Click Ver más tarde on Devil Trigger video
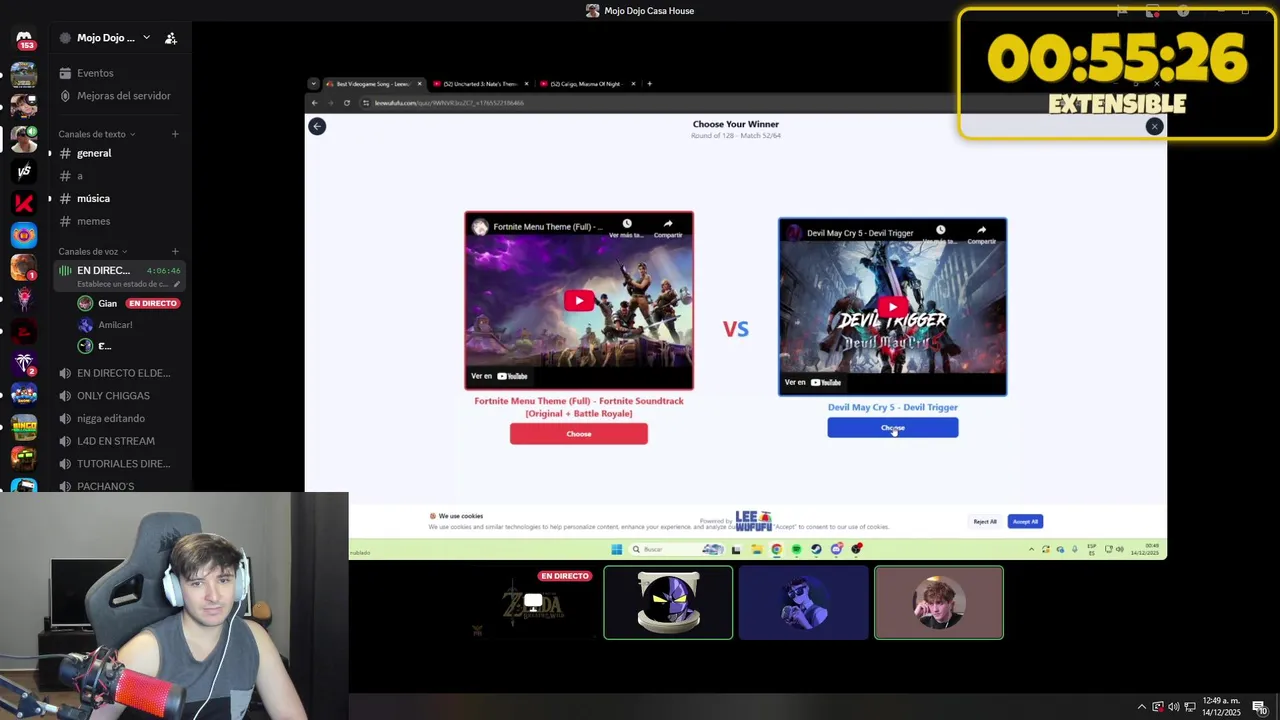Image resolution: width=1280 pixels, height=720 pixels. tap(940, 235)
